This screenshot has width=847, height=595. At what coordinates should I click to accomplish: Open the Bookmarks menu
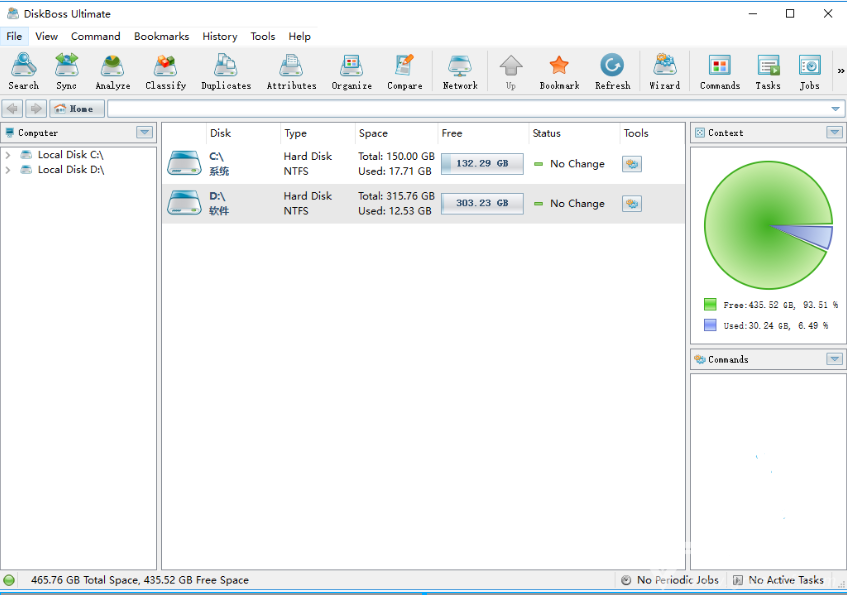[162, 36]
